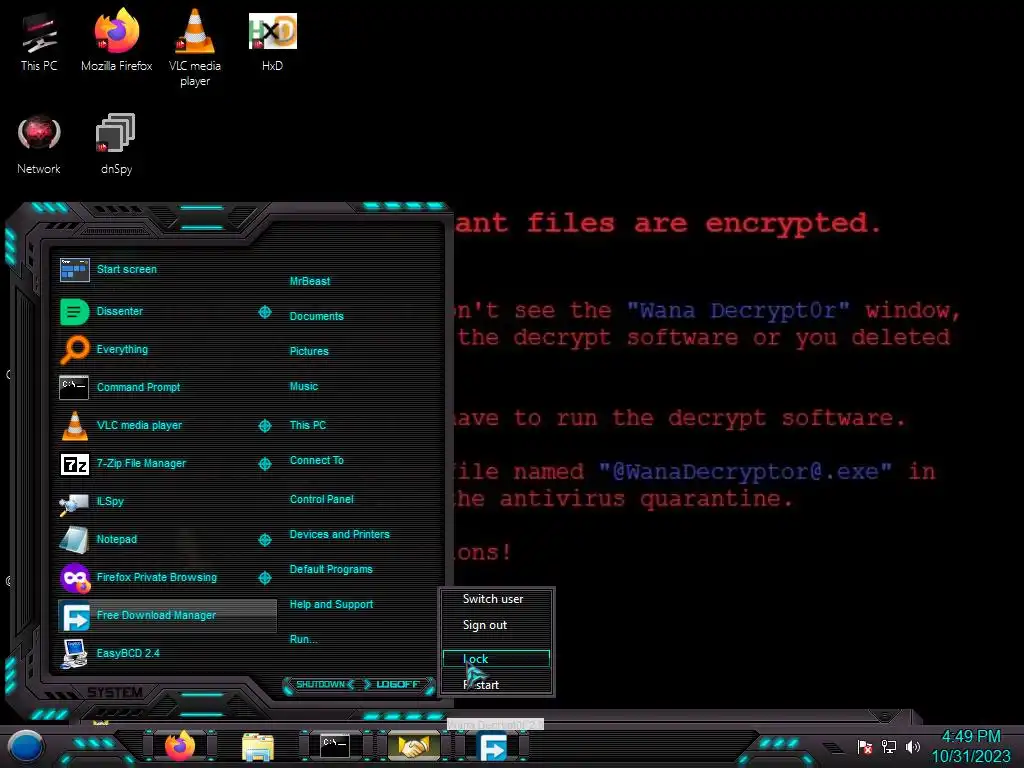Choose Switch user from power menu

[x=496, y=599]
